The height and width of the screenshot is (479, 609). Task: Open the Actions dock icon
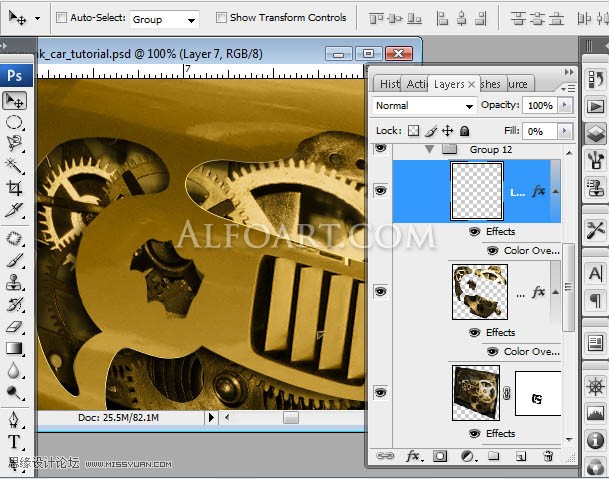[x=596, y=106]
